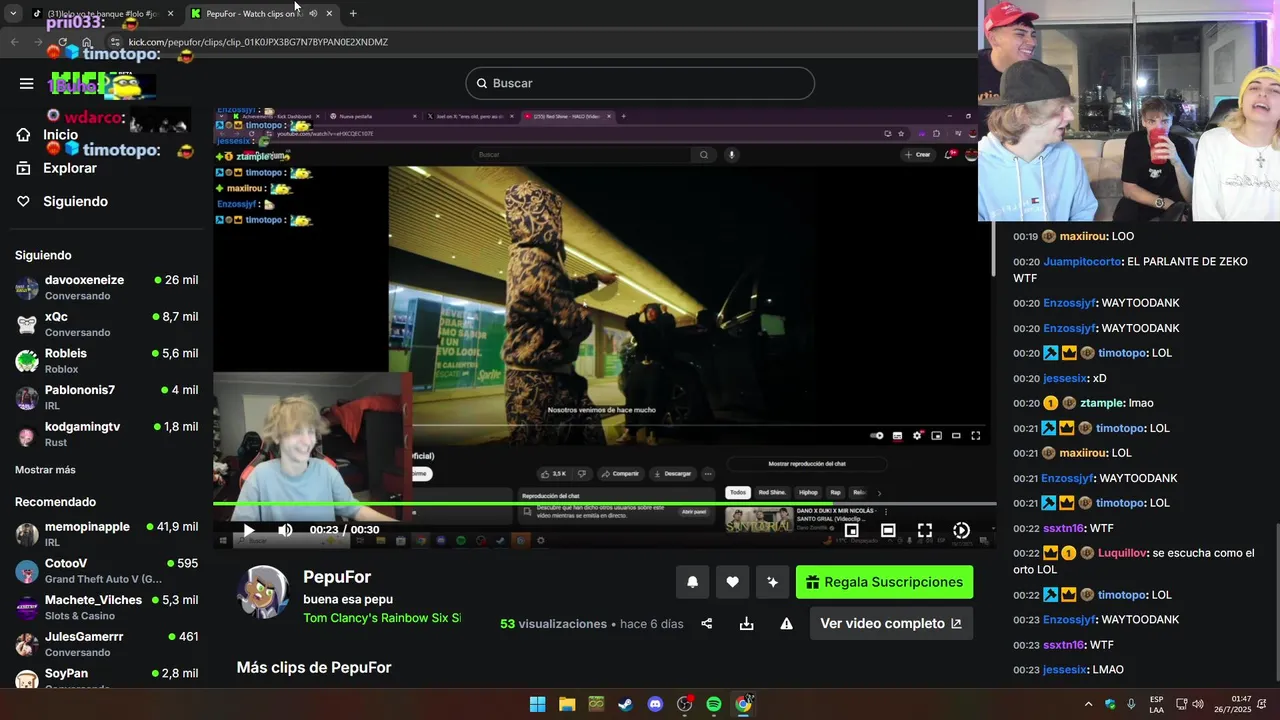Screen dimensions: 1280x720
Task: Click Ver video completo button
Action: [x=891, y=623]
